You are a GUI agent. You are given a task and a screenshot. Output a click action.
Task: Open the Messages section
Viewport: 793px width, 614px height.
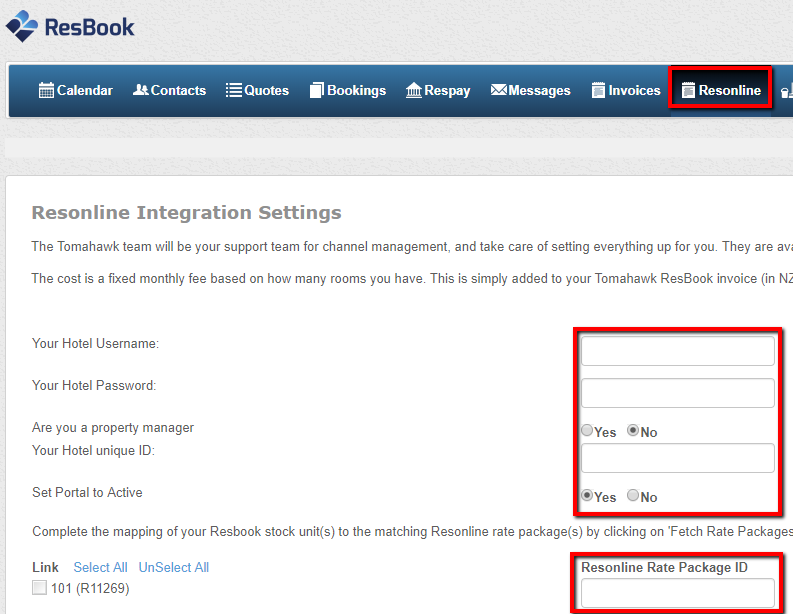(531, 90)
